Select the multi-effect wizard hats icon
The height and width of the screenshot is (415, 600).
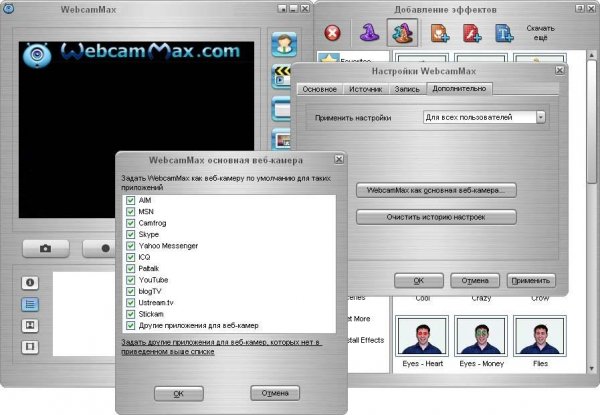[x=402, y=33]
